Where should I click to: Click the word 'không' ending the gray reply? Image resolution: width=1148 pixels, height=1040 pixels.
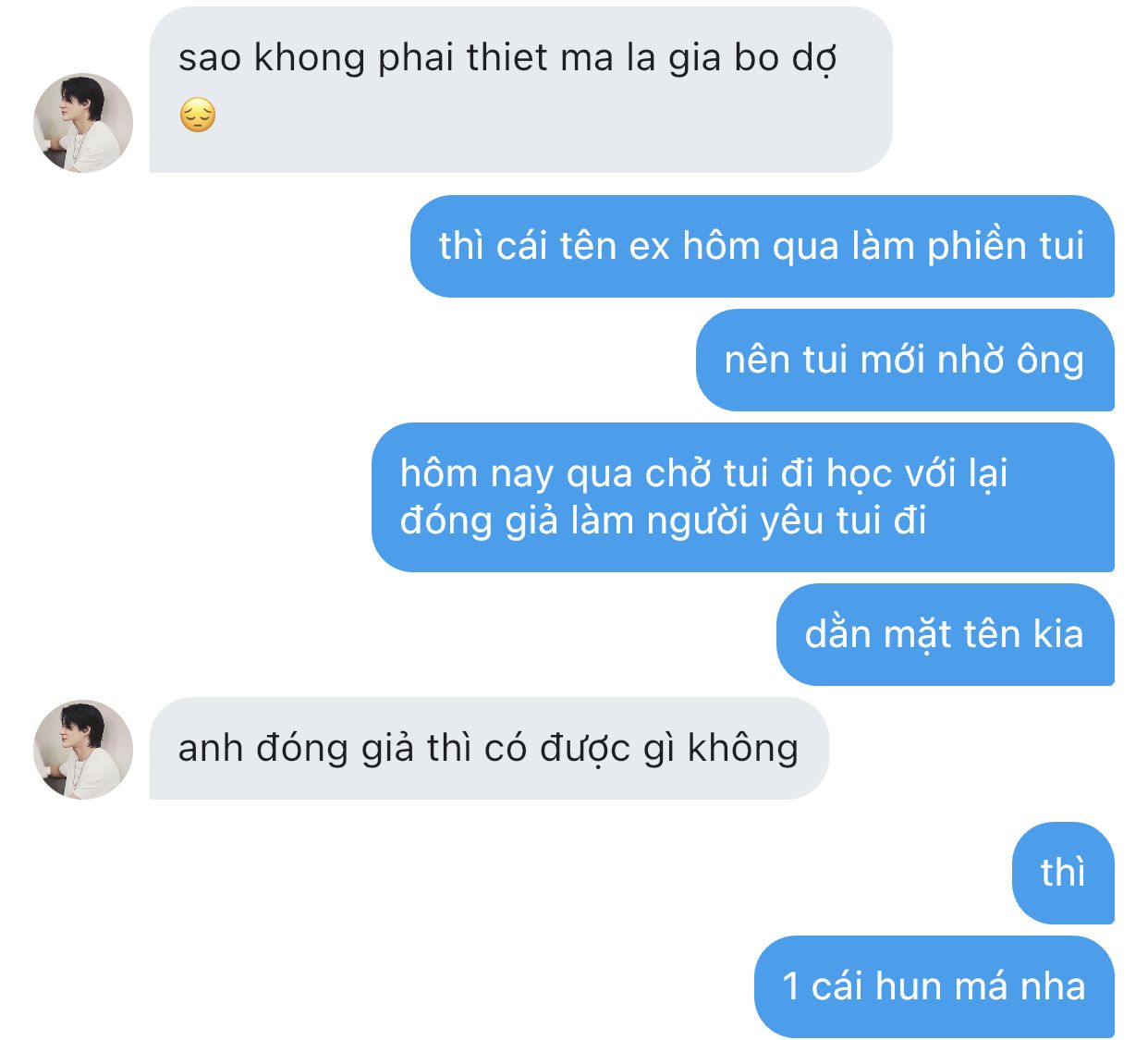[743, 748]
